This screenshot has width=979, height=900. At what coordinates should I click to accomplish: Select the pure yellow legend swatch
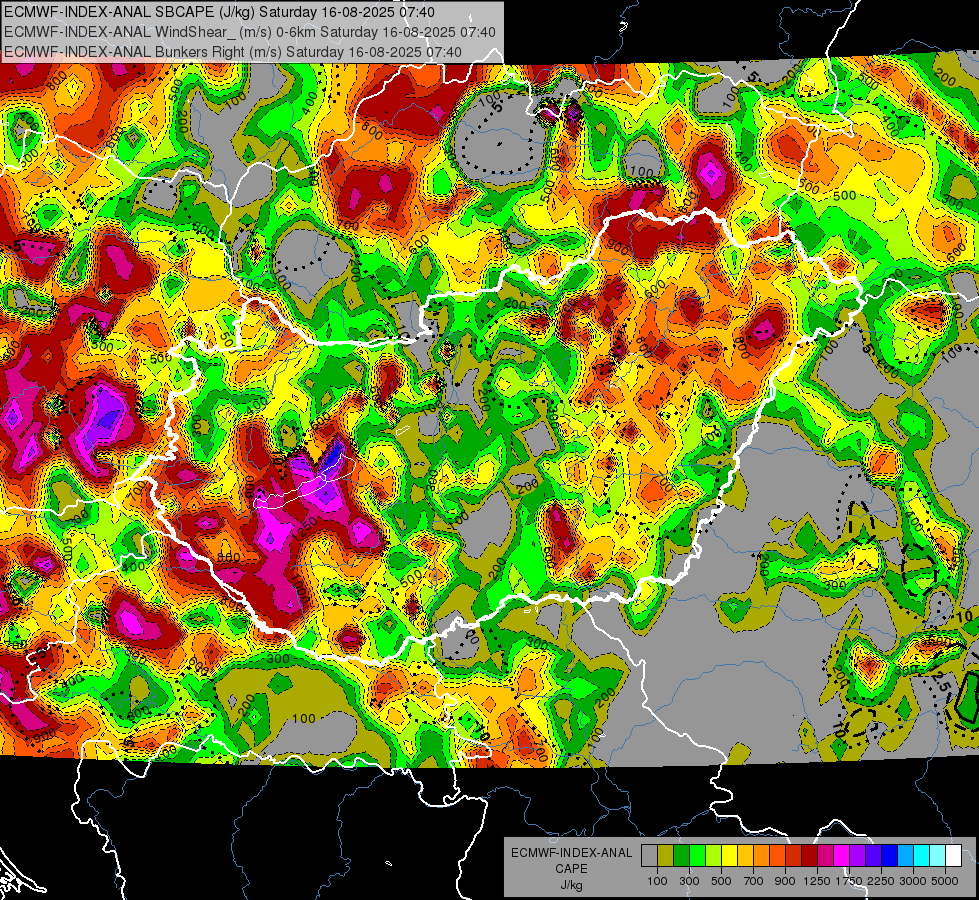click(729, 855)
